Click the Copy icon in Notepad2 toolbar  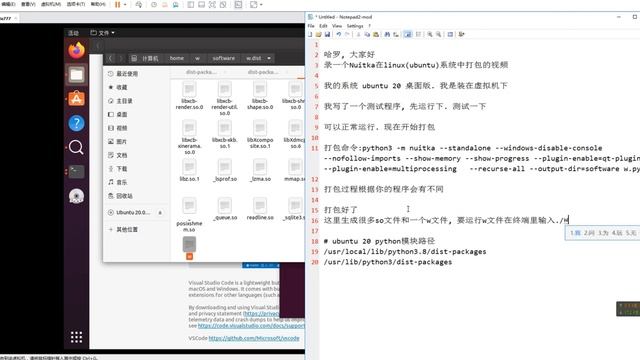click(x=367, y=35)
